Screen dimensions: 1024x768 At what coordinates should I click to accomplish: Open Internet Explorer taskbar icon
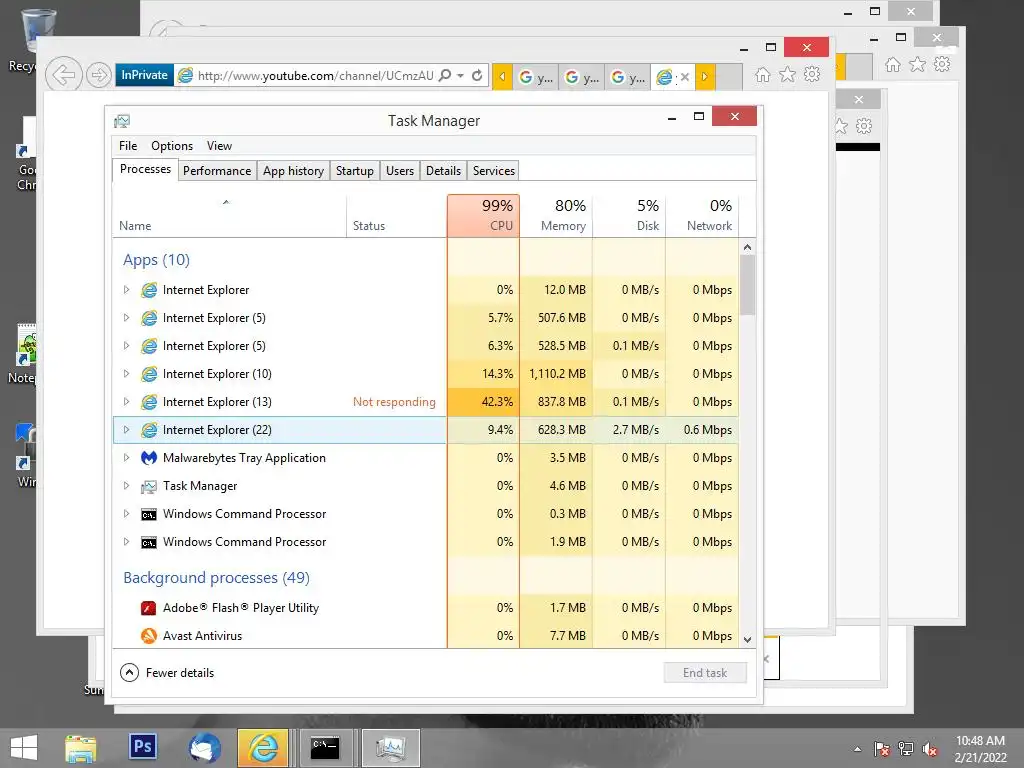(263, 748)
